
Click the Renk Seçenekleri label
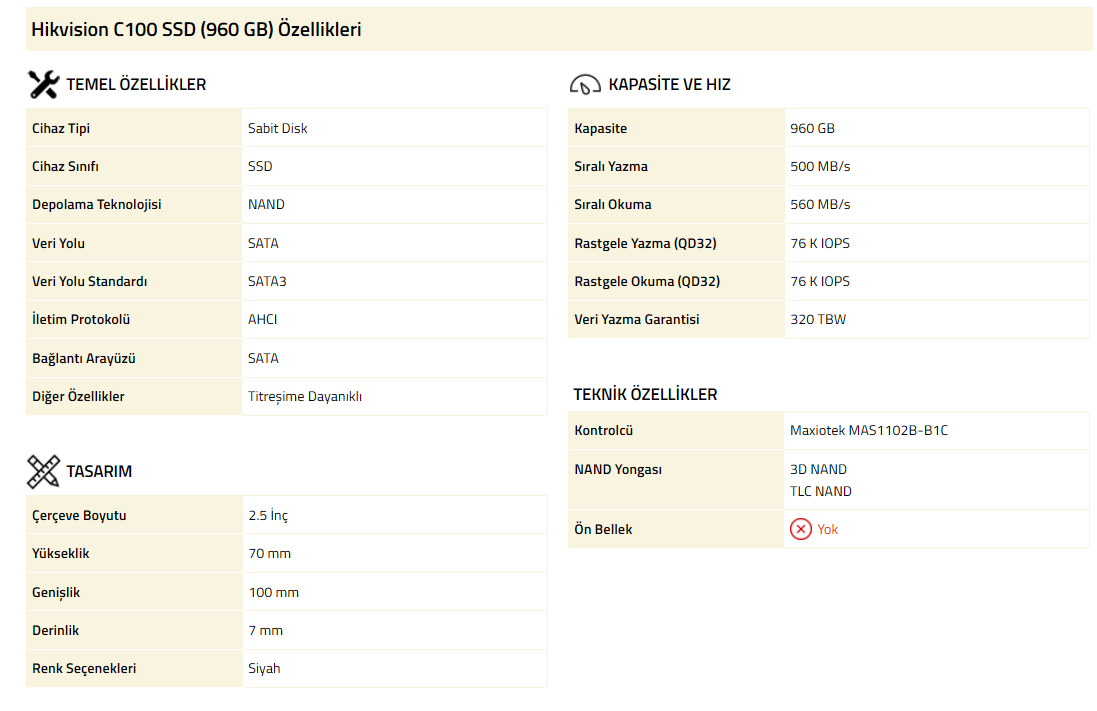(x=84, y=668)
